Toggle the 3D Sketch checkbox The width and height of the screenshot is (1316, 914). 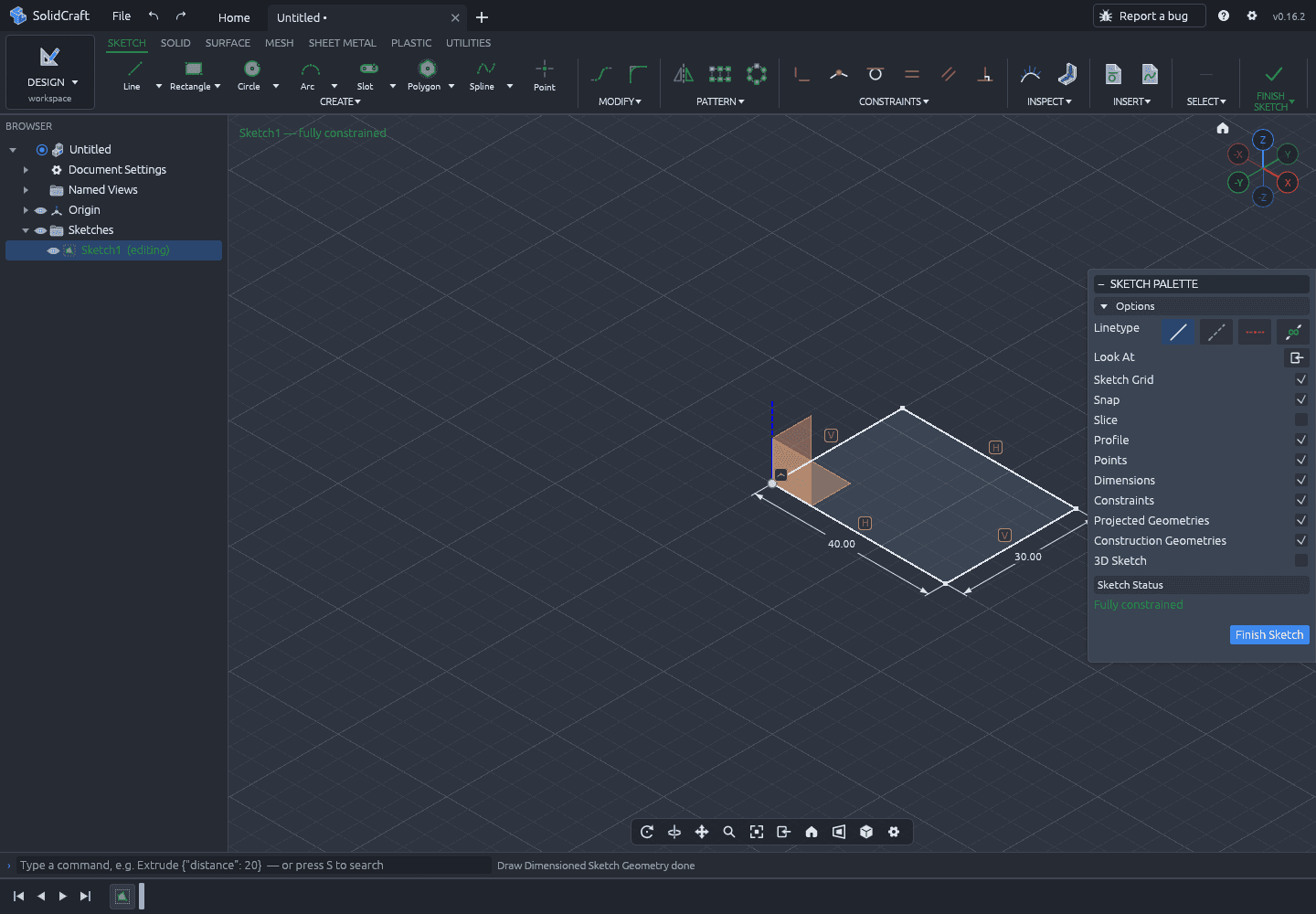tap(1301, 560)
